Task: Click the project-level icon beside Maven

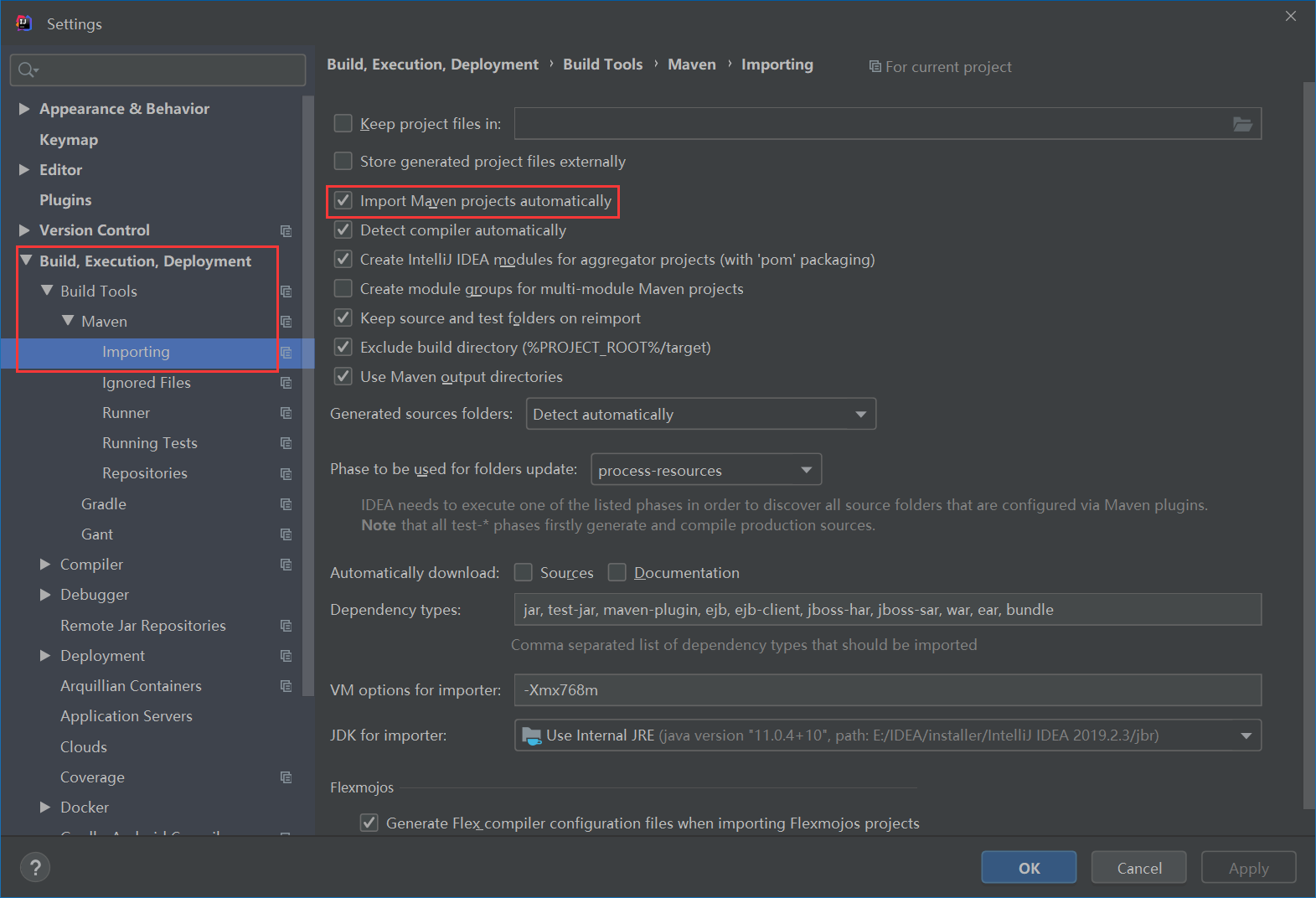Action: tap(286, 322)
